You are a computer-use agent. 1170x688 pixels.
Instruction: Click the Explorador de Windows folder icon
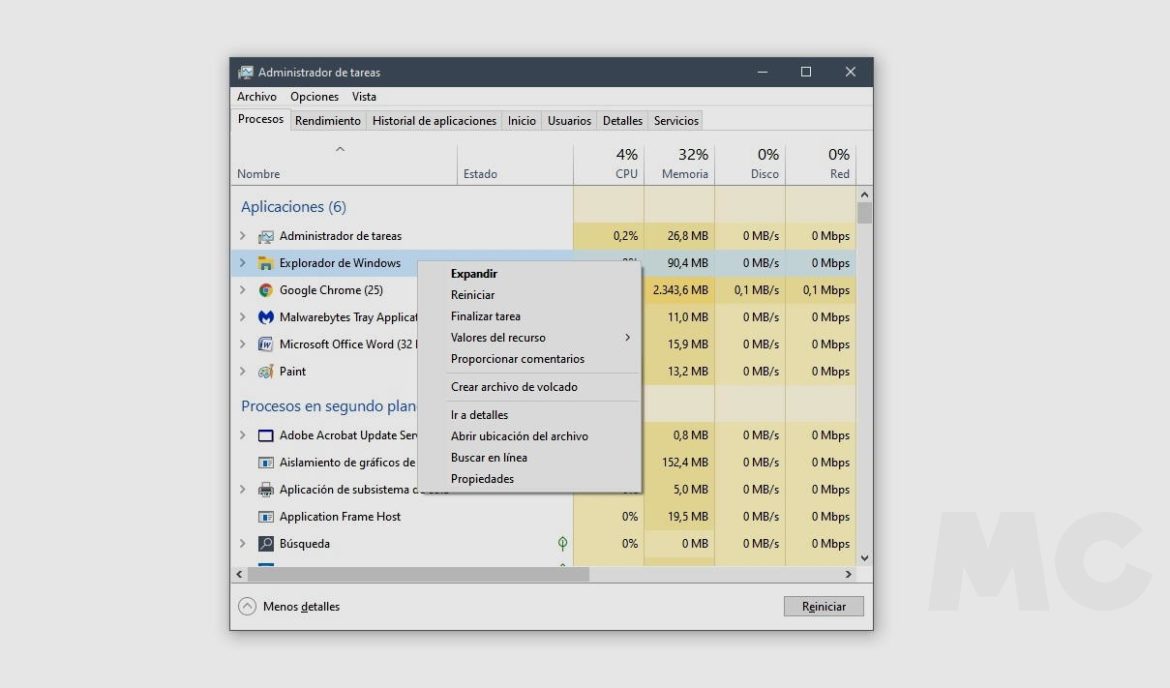pos(266,264)
